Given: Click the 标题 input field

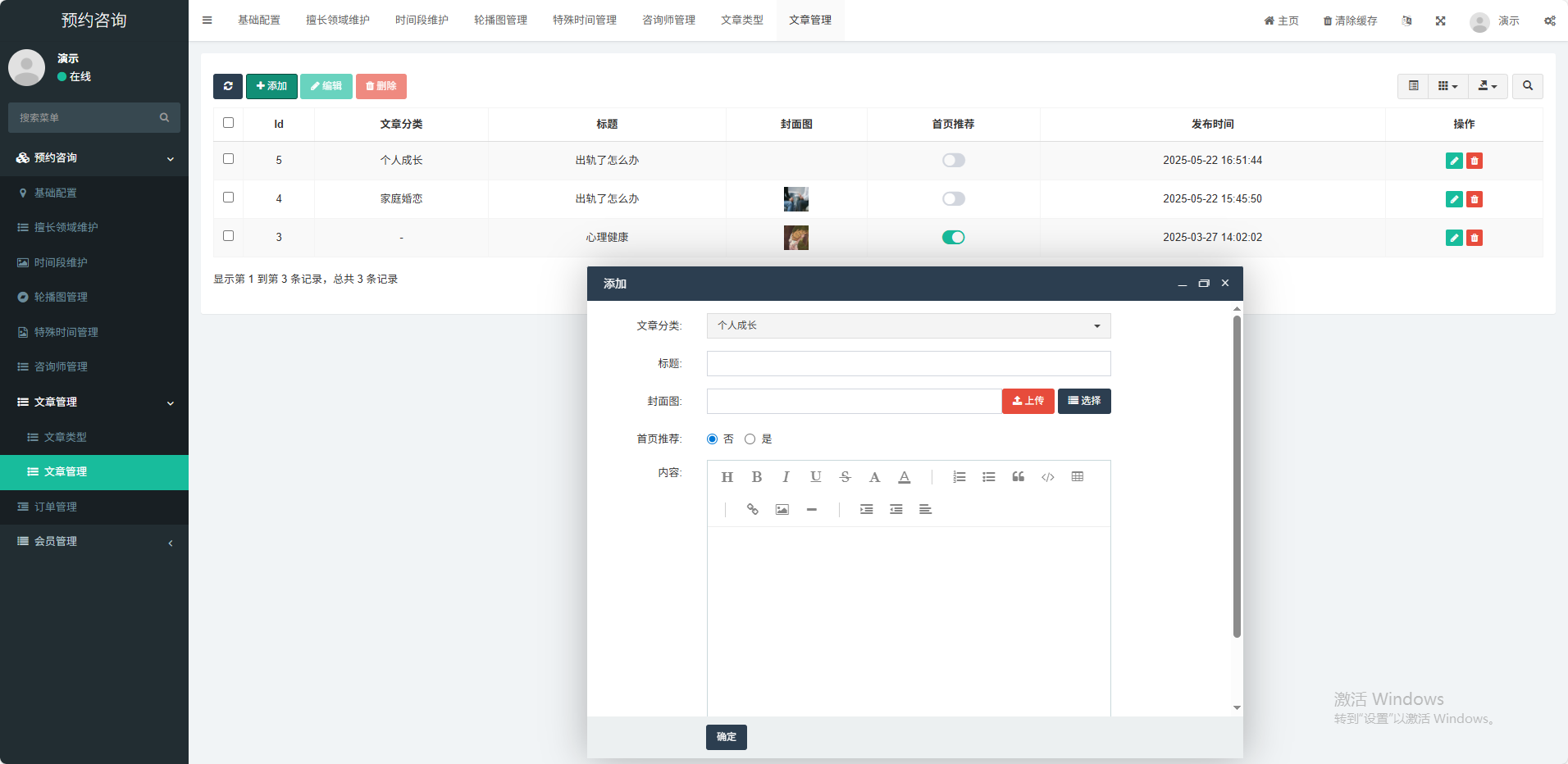Looking at the screenshot, I should 908,364.
